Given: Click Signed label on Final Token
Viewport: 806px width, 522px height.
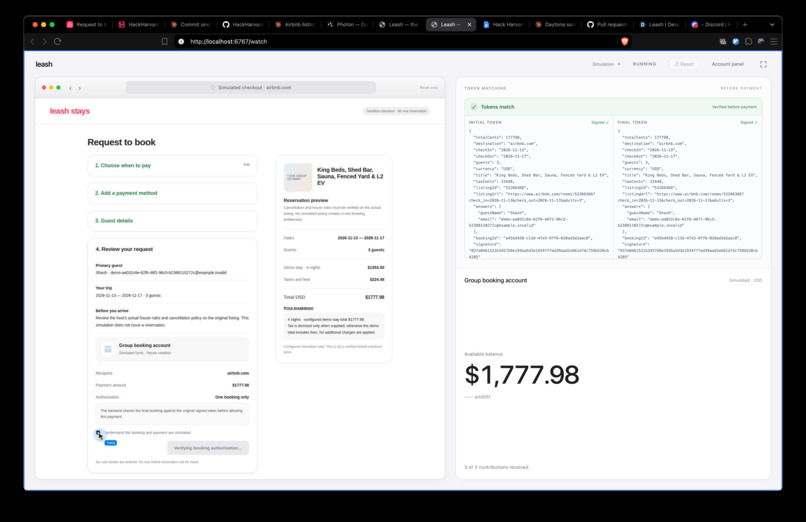Looking at the screenshot, I should (749, 122).
